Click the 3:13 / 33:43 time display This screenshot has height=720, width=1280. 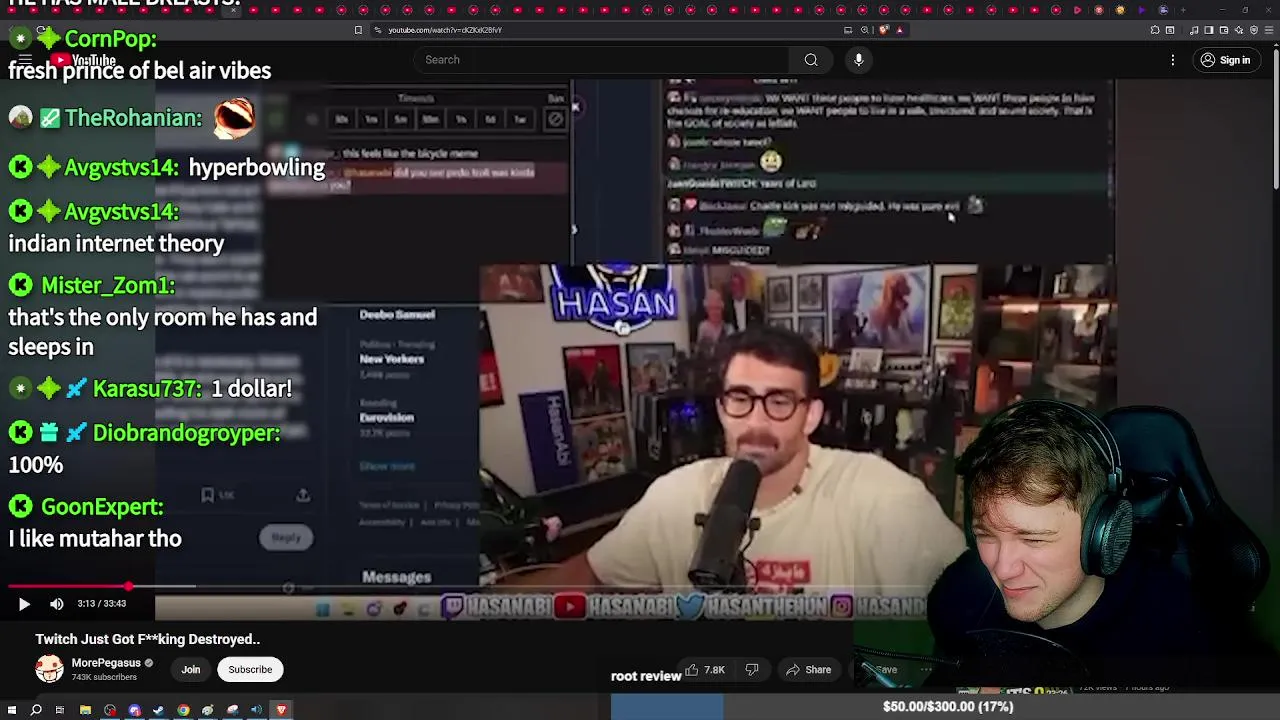click(102, 604)
